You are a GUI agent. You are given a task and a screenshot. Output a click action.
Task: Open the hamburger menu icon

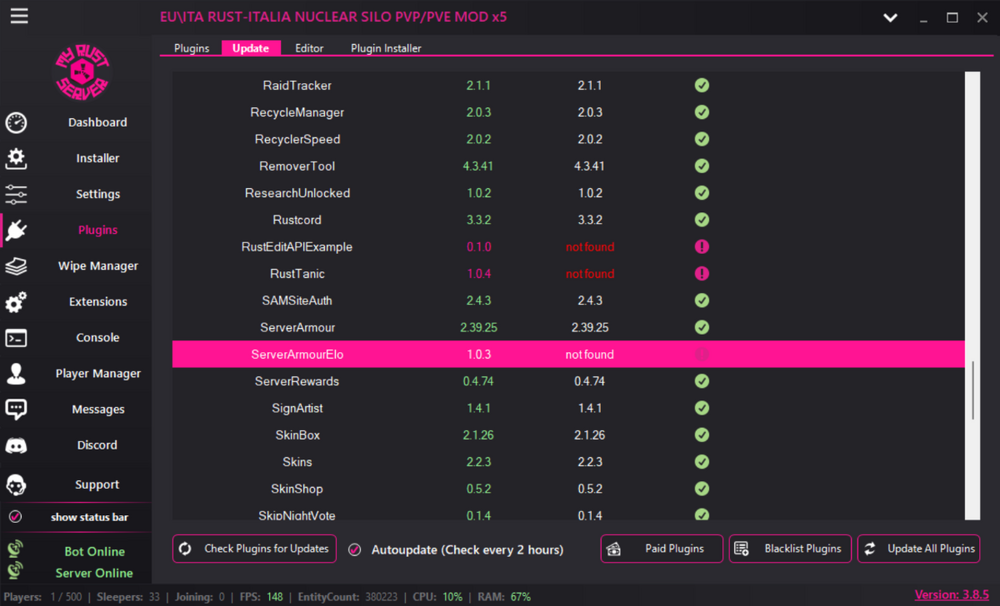(x=19, y=17)
